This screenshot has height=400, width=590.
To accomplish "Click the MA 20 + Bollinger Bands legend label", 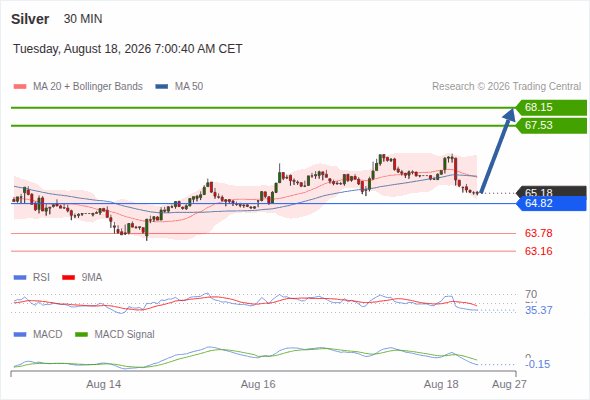I will point(88,87).
